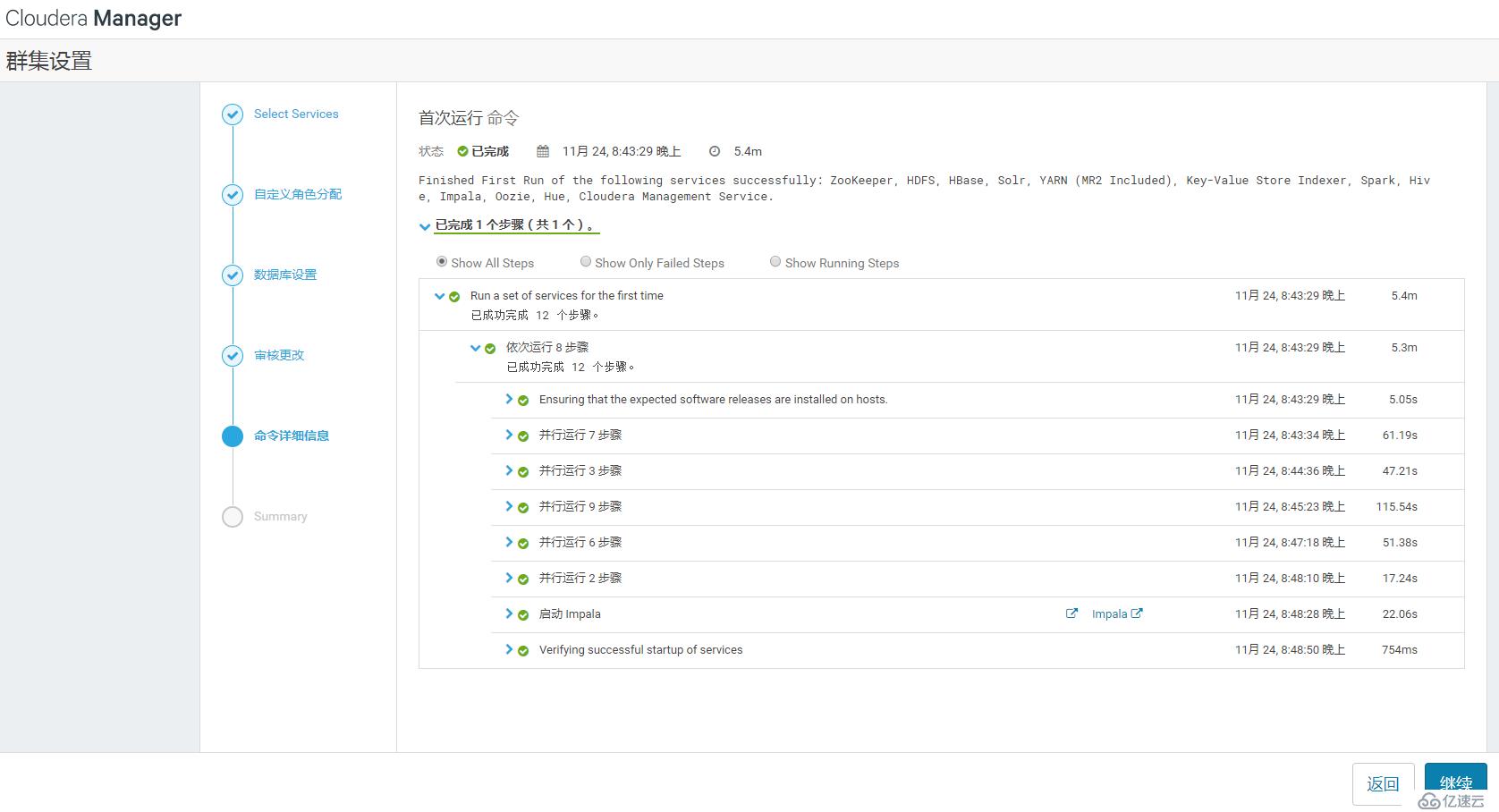The image size is (1499, 812).
Task: Open the Impala service link
Action: [1117, 613]
